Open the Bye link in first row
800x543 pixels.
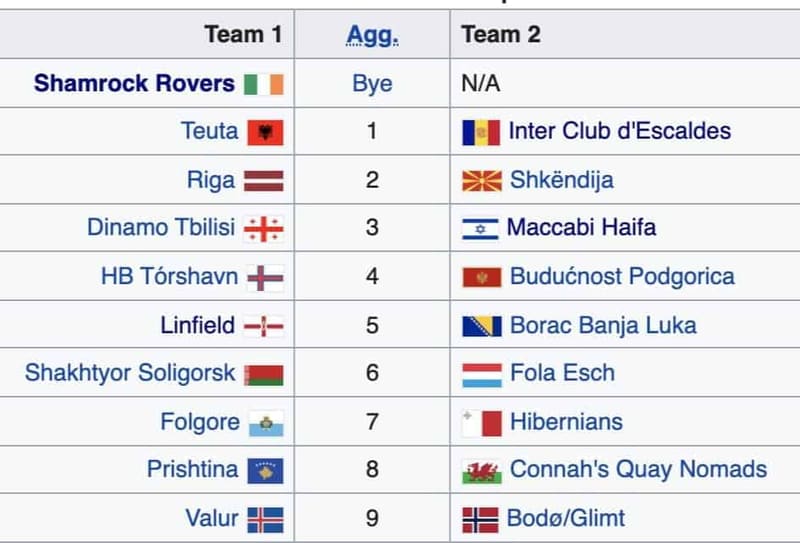point(372,84)
